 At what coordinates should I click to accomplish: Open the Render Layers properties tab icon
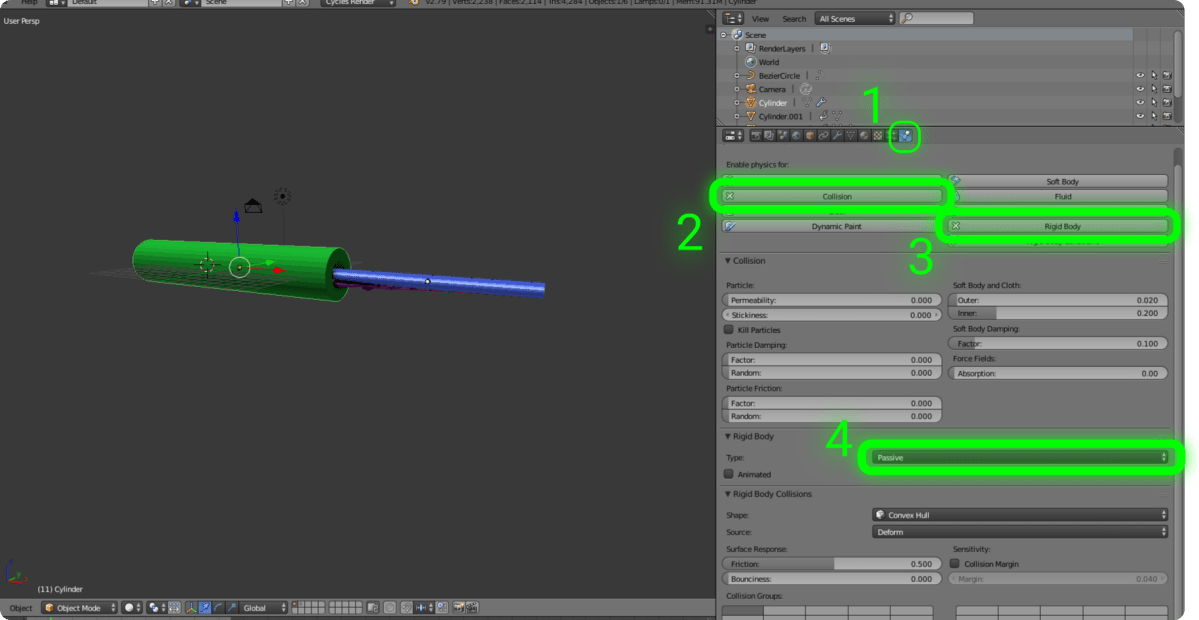(x=768, y=135)
